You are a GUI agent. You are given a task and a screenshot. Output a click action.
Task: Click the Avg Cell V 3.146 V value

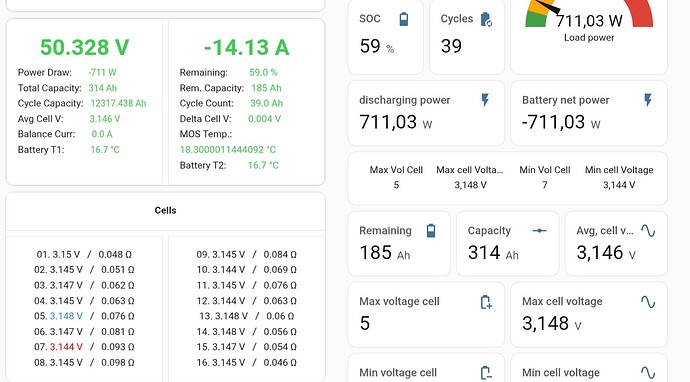pos(105,118)
